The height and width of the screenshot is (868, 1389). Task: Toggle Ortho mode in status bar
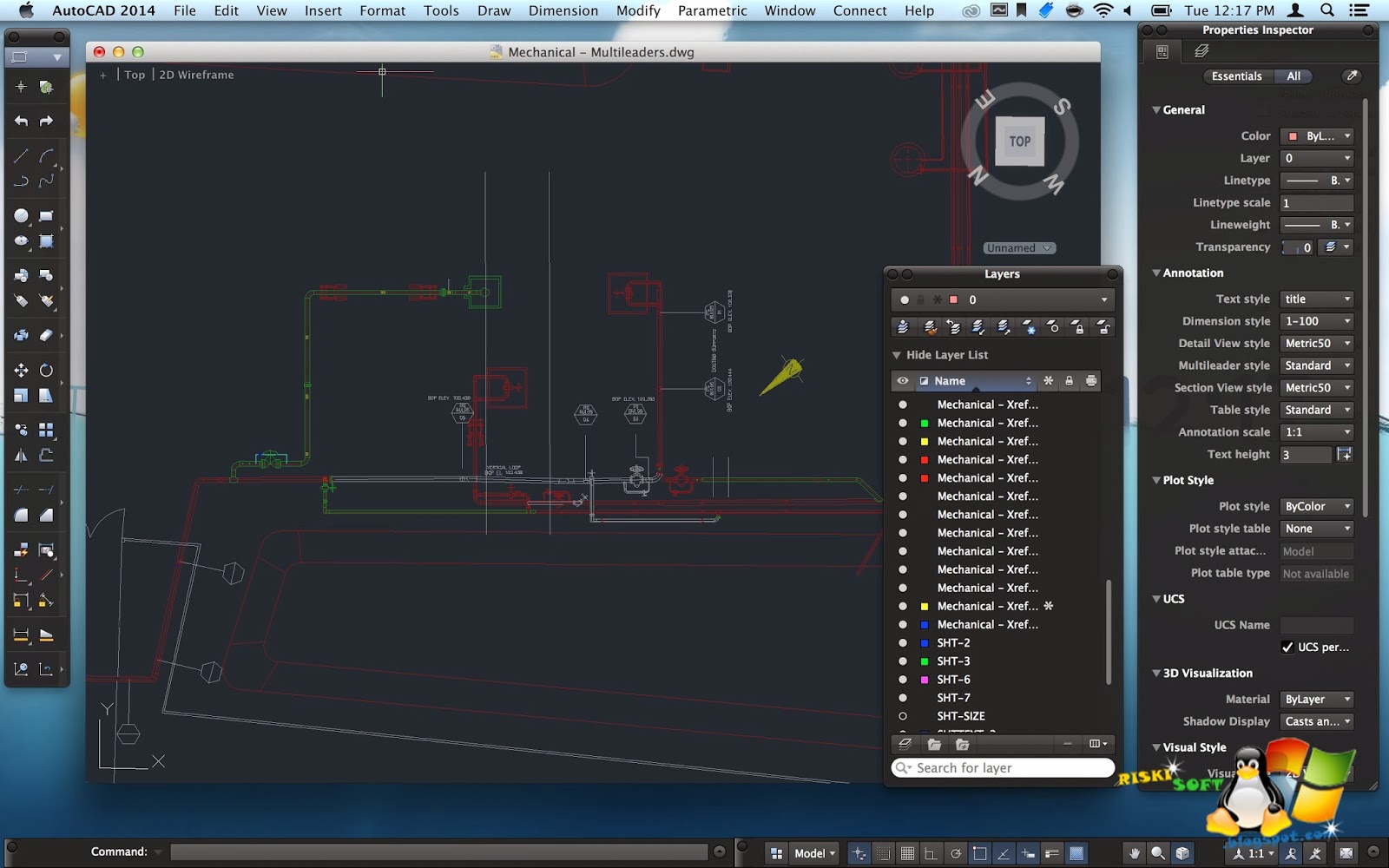(931, 853)
